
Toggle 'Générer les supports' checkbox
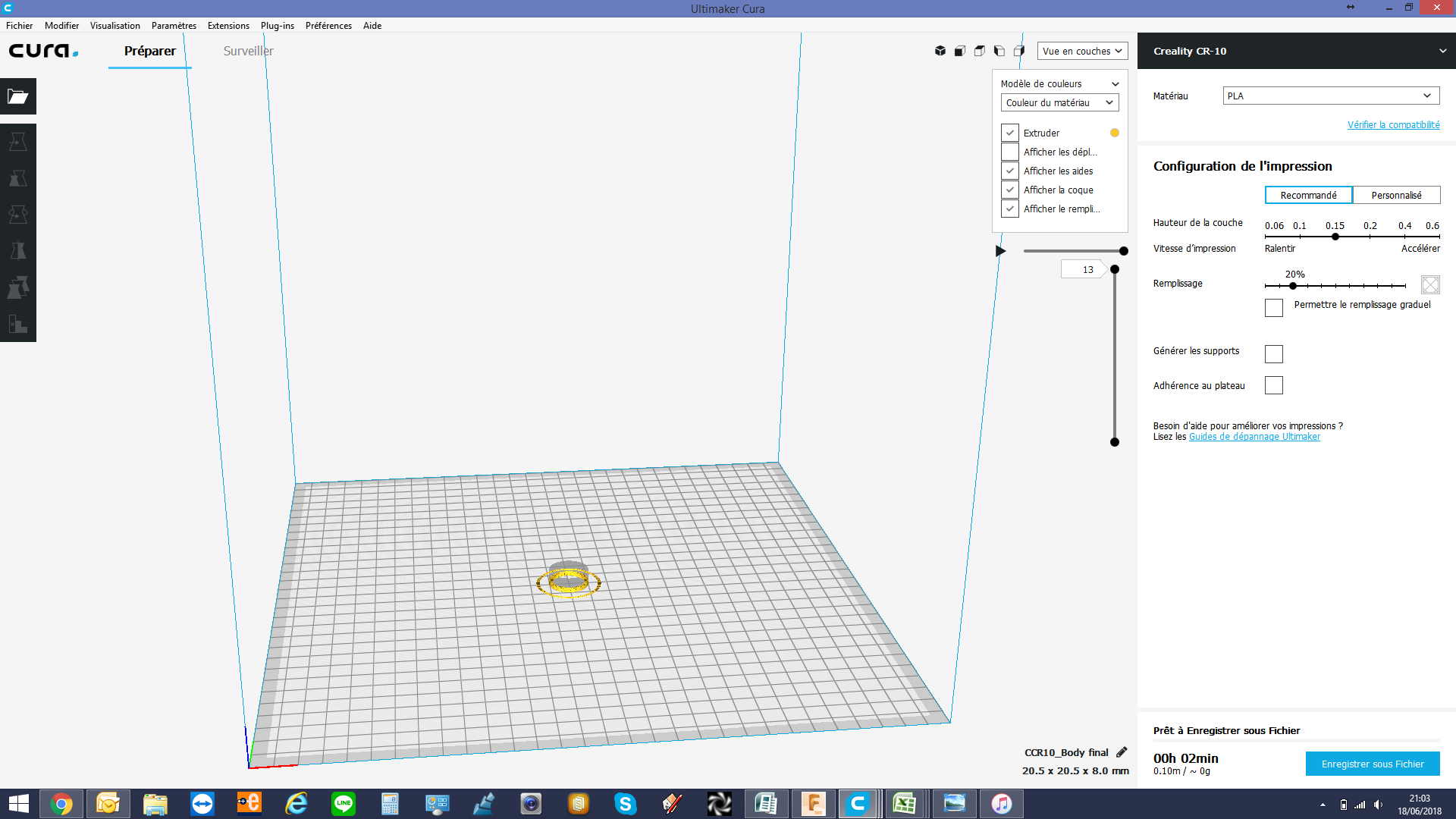(x=1274, y=353)
